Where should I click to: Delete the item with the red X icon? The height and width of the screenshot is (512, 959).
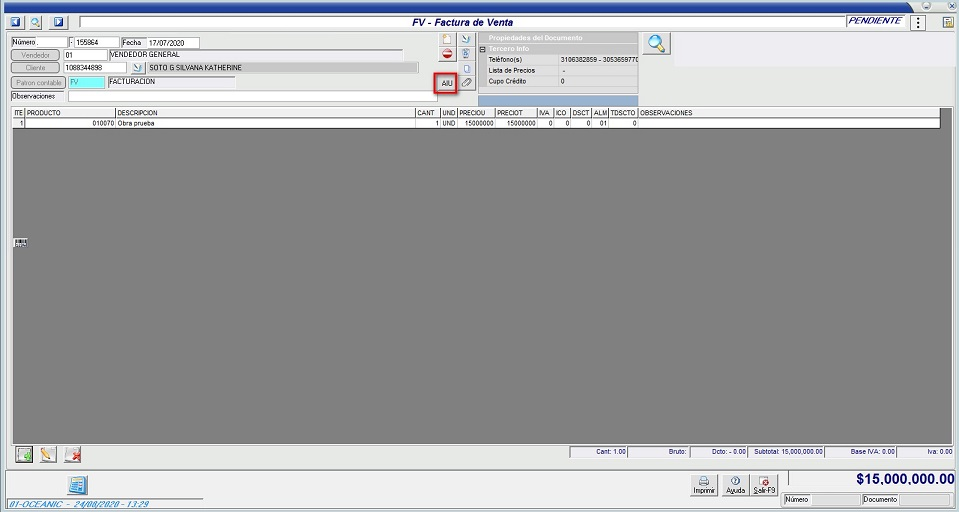(x=72, y=454)
